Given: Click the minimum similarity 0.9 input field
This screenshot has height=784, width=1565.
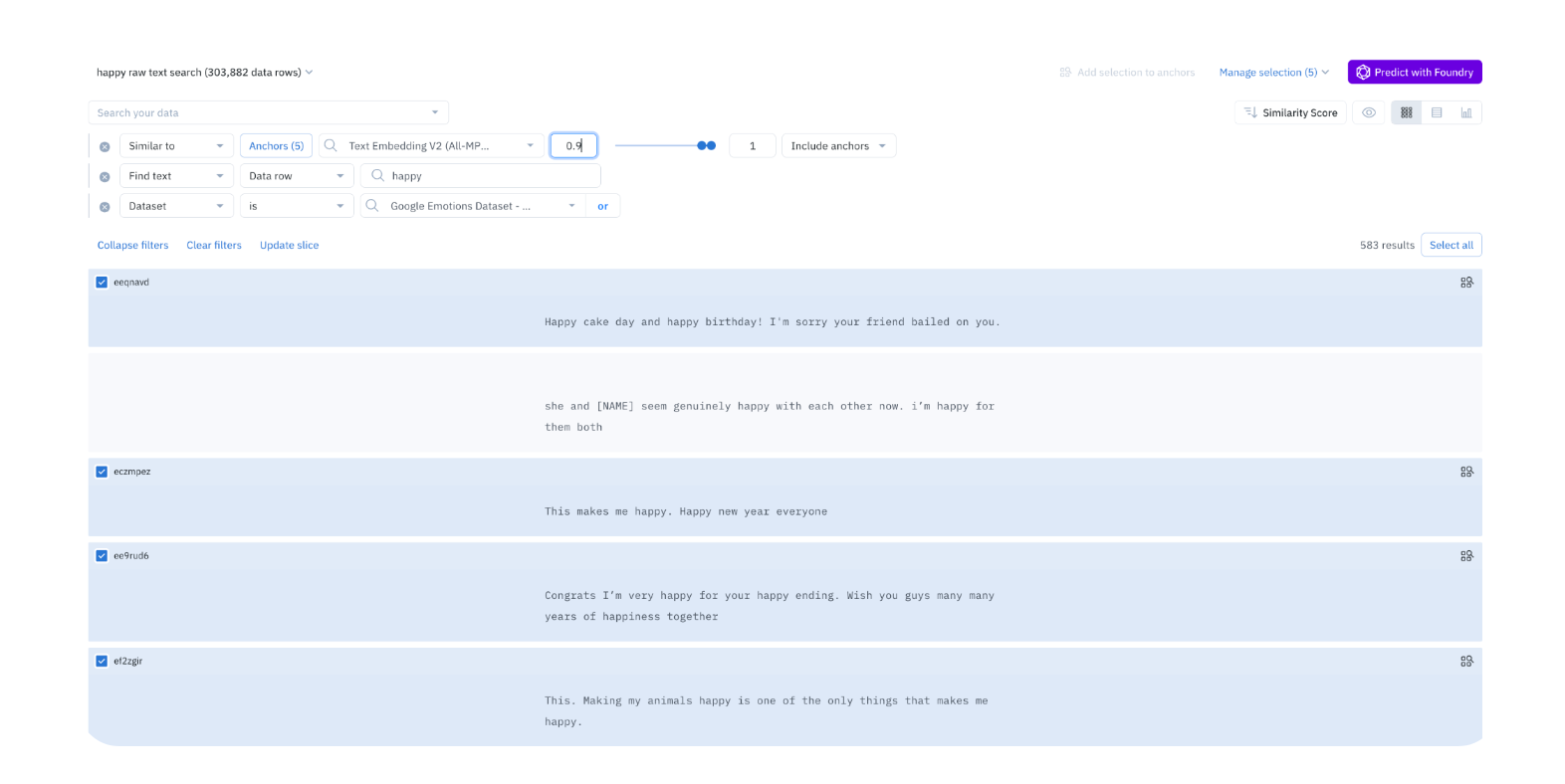Looking at the screenshot, I should point(573,146).
